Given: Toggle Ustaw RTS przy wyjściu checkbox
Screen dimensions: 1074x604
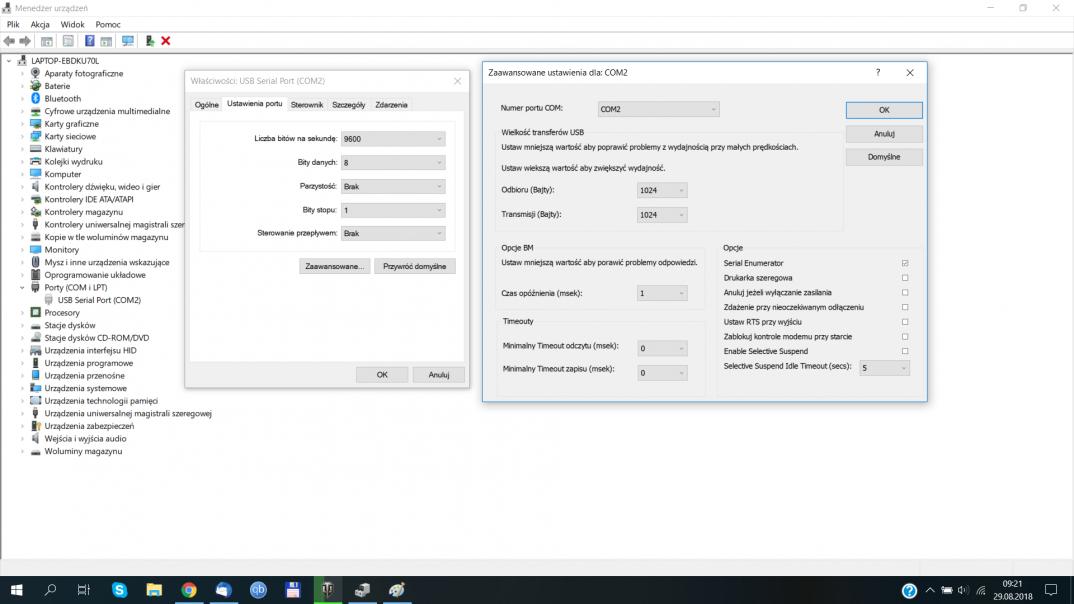Looking at the screenshot, I should (905, 322).
